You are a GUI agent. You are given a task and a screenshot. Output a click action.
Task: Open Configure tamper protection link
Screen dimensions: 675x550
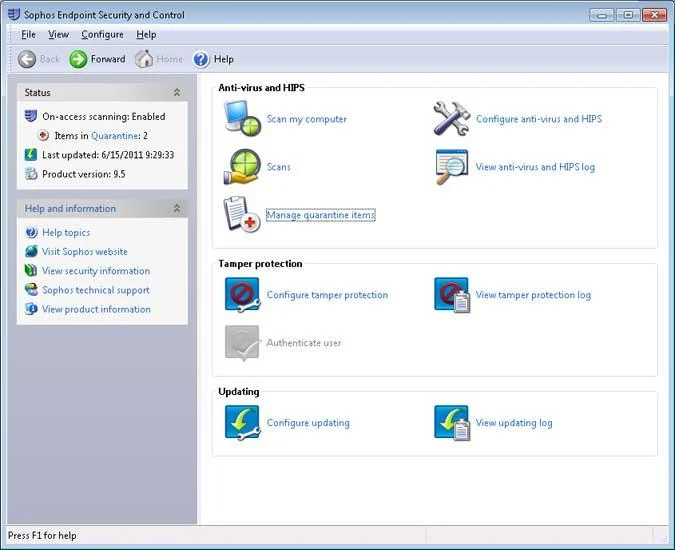(x=327, y=295)
